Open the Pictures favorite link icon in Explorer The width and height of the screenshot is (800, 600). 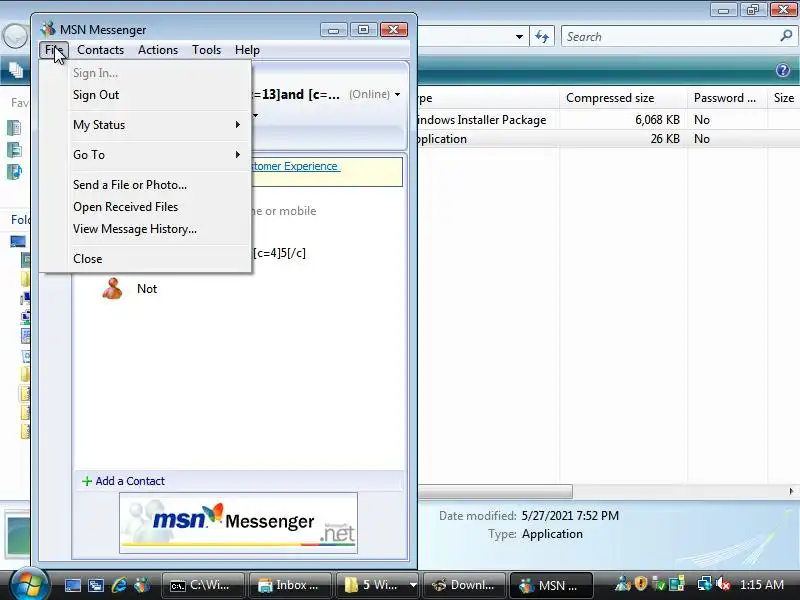point(14,149)
